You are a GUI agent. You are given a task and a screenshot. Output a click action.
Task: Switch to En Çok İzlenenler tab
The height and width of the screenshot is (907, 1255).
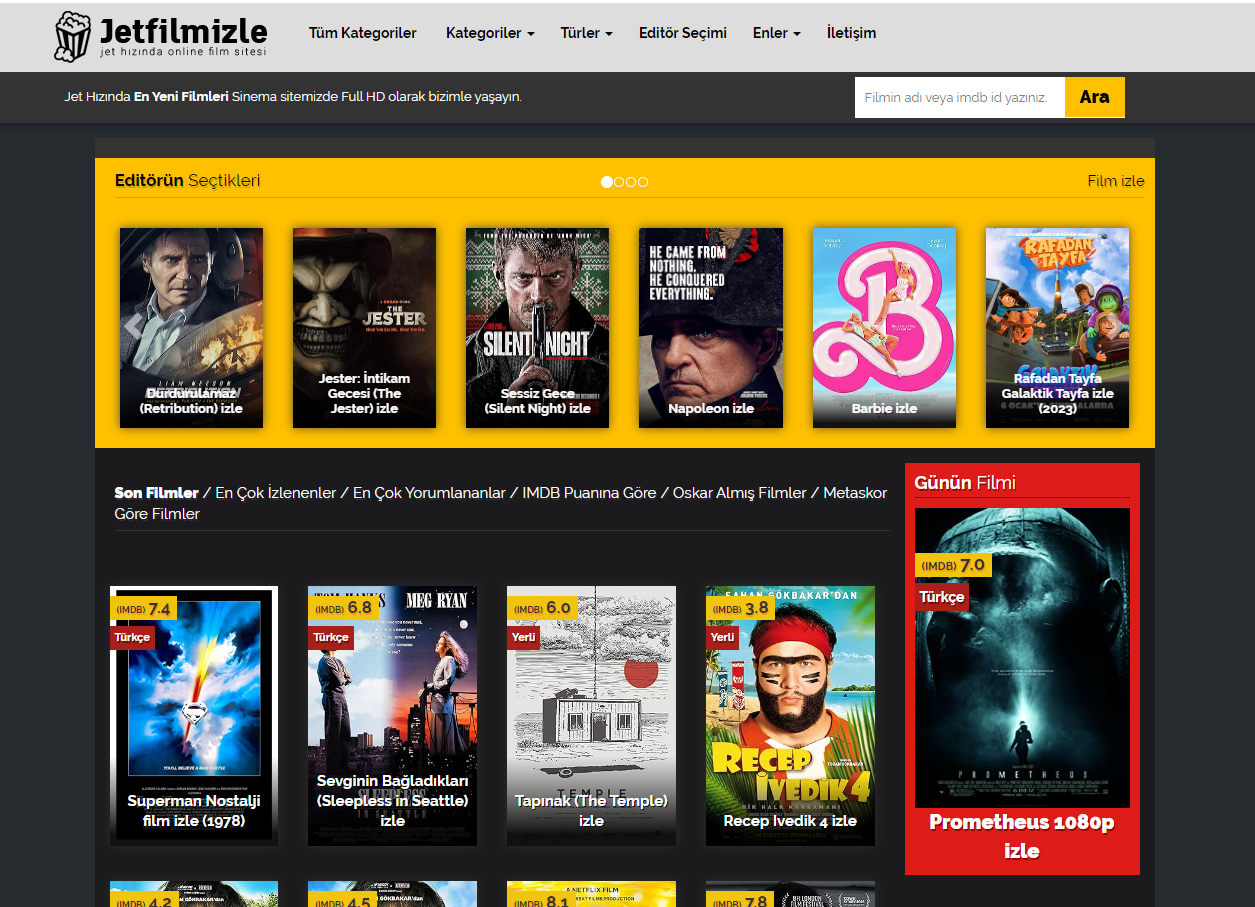[x=275, y=493]
